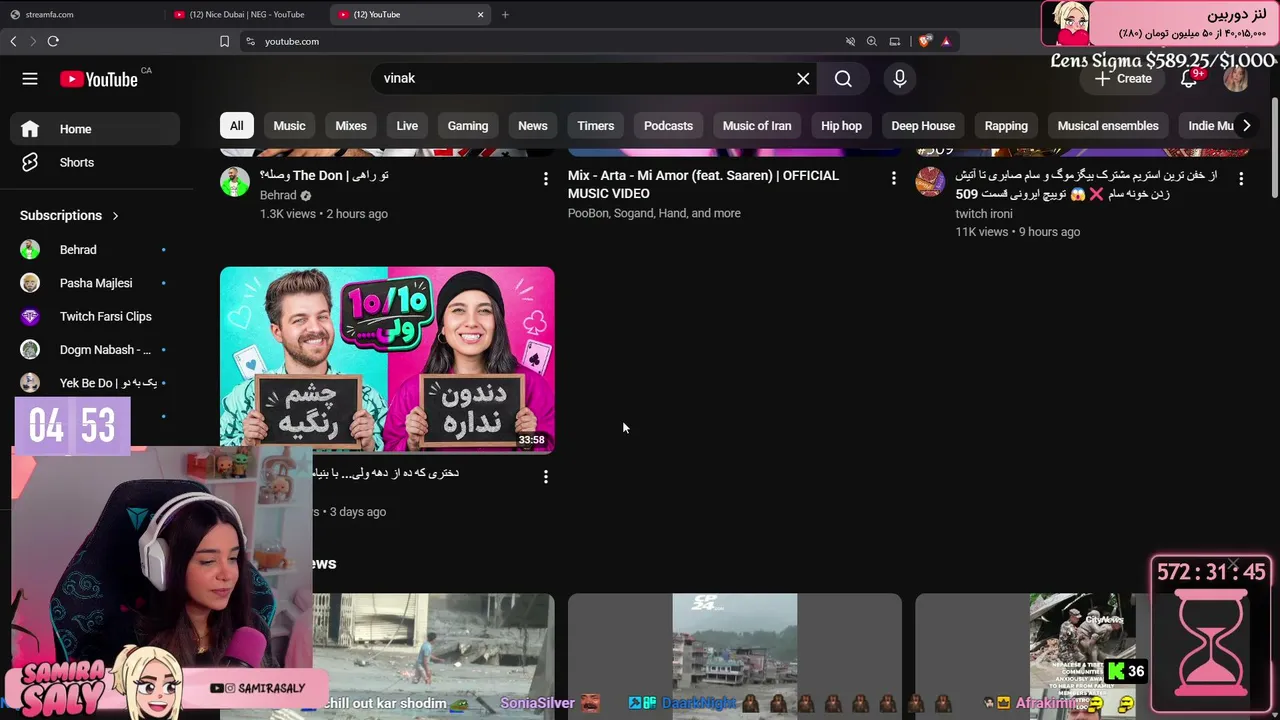Switch to the streamfa.com tab
The width and height of the screenshot is (1280, 720).
[x=82, y=14]
